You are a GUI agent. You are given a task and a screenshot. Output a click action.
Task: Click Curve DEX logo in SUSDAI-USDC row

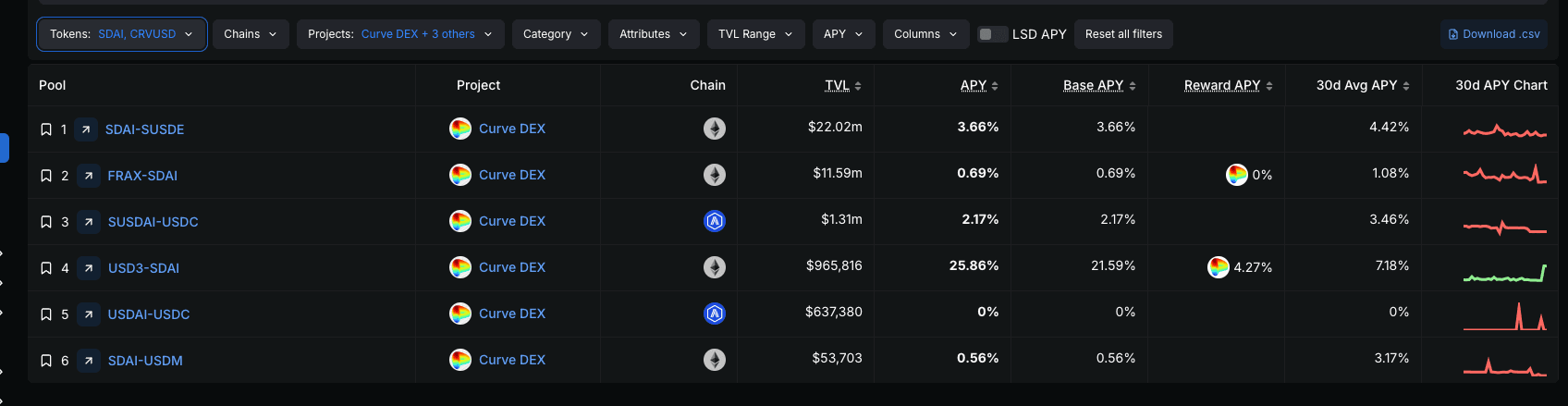click(460, 221)
